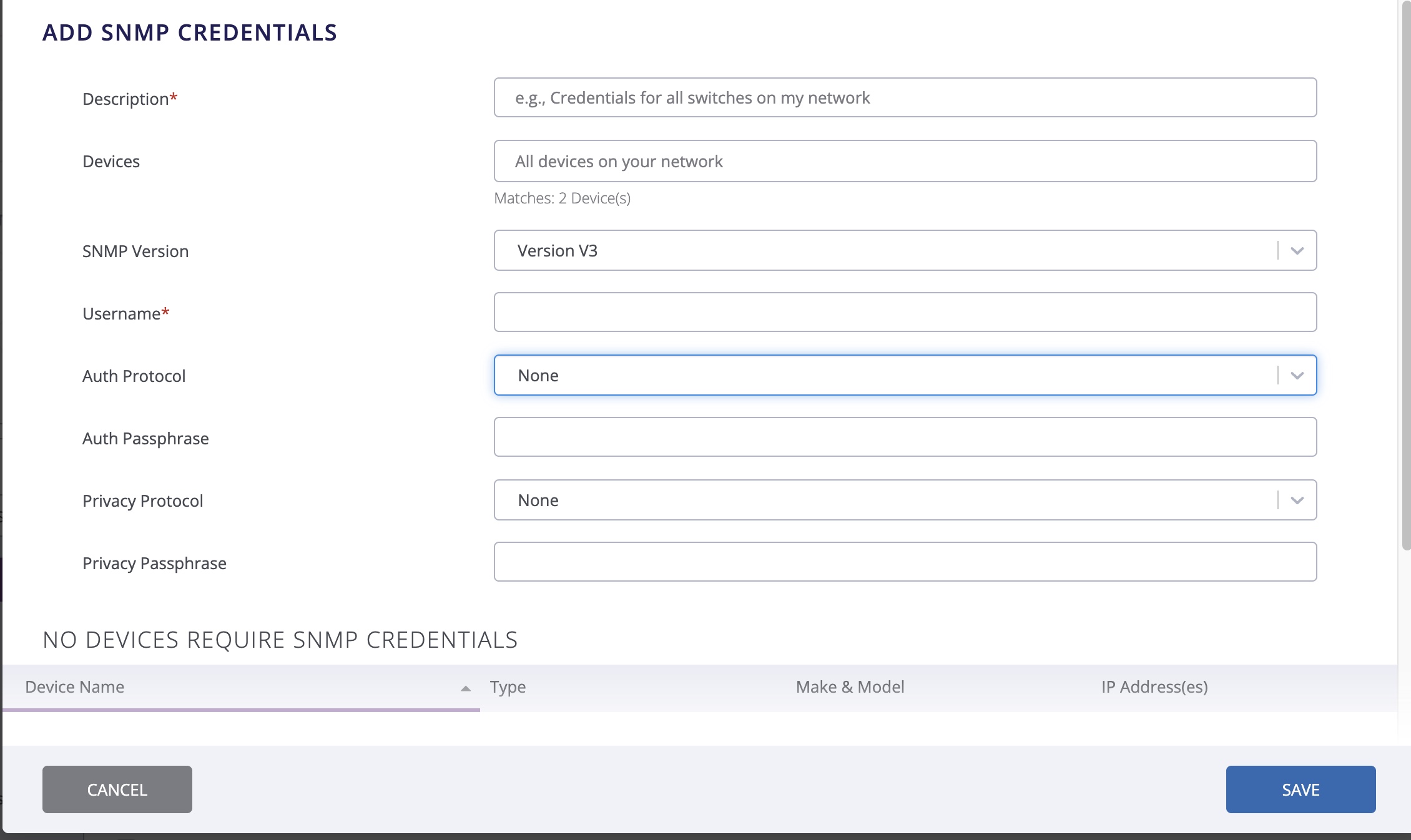Click the Type column header
Image resolution: width=1411 pixels, height=840 pixels.
click(506, 687)
